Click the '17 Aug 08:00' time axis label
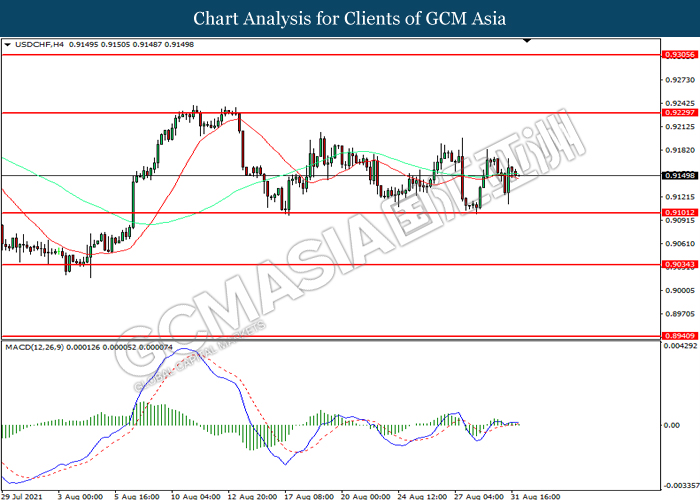This screenshot has height=500, width=700. (x=311, y=494)
